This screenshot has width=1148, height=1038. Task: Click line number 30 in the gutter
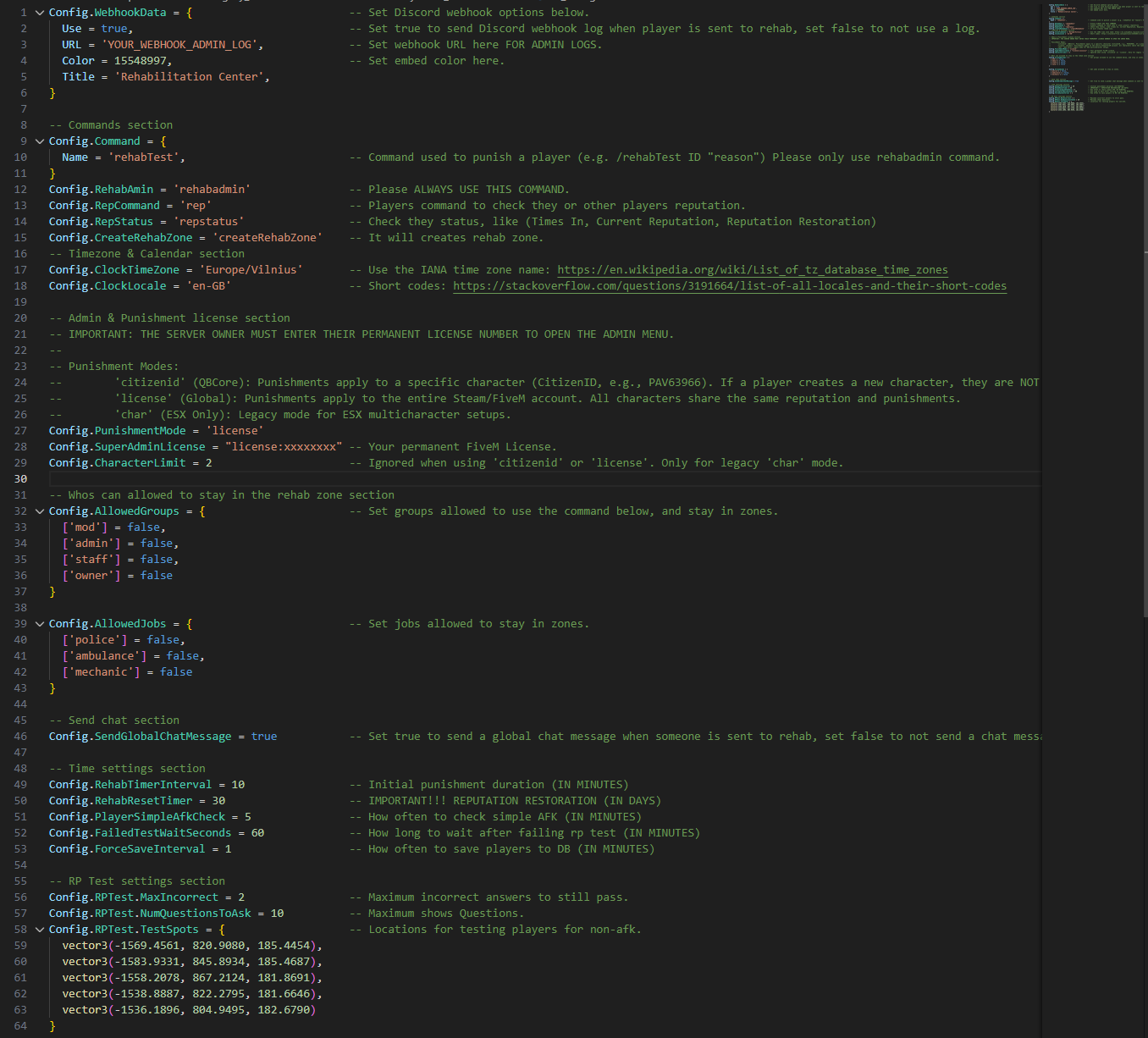click(x=20, y=479)
